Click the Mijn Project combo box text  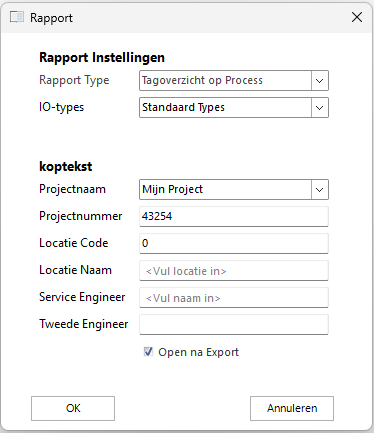[x=172, y=189]
